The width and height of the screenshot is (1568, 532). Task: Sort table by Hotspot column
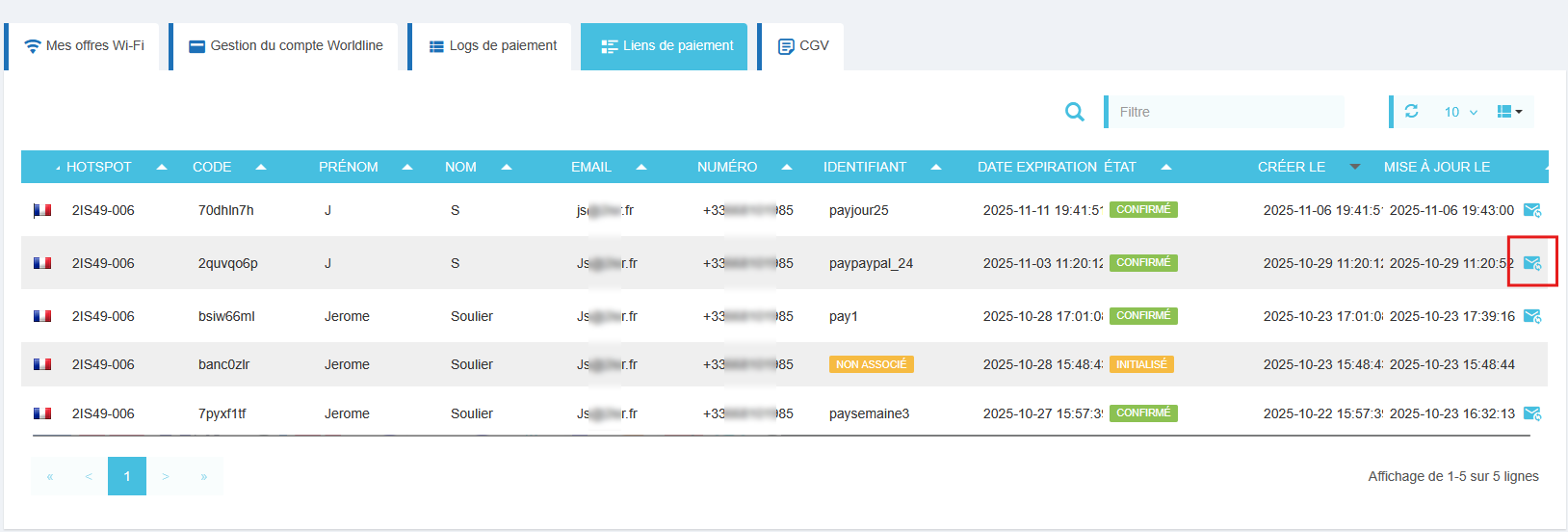pyautogui.click(x=99, y=167)
